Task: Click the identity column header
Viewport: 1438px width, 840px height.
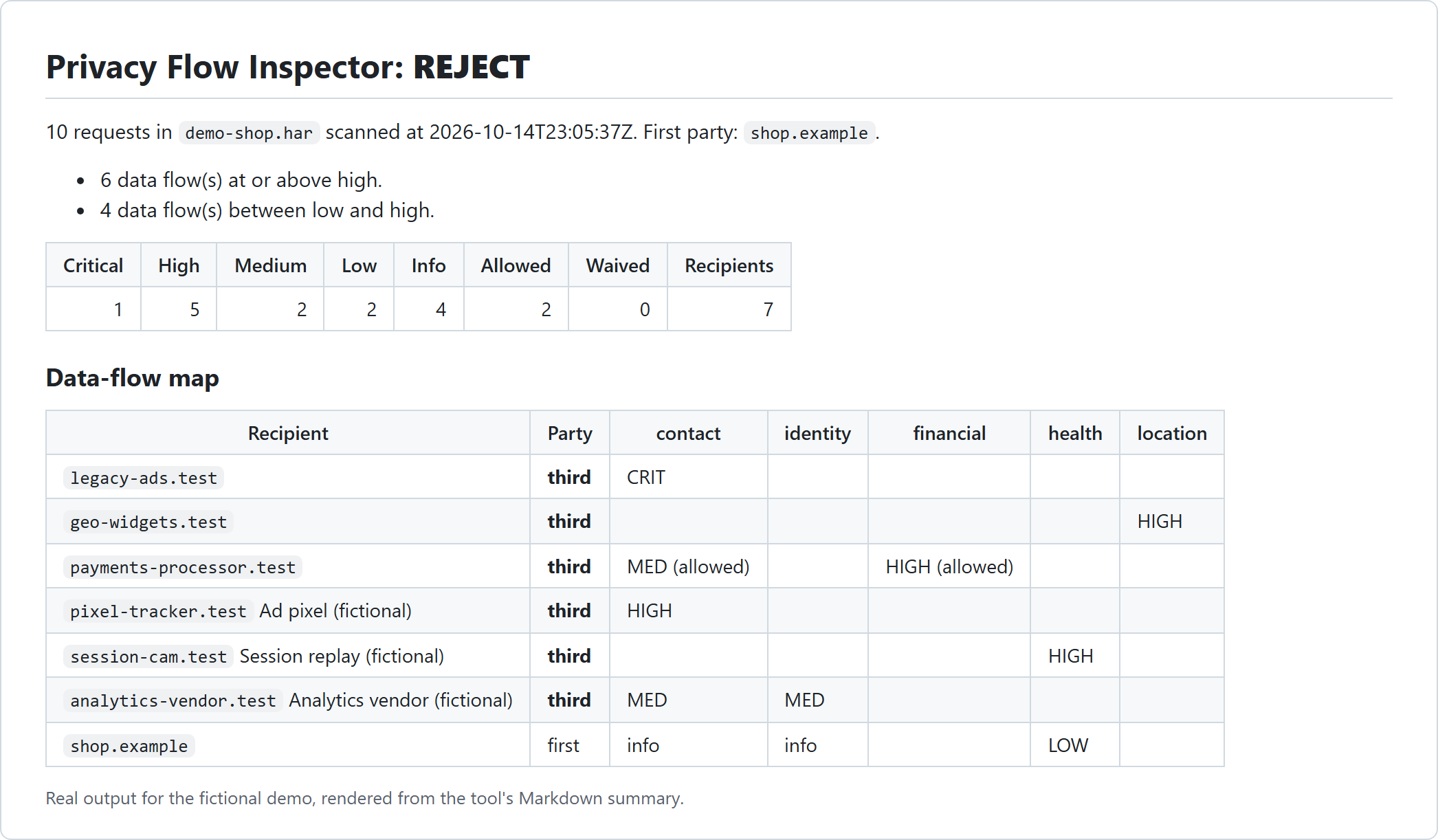Action: point(818,433)
